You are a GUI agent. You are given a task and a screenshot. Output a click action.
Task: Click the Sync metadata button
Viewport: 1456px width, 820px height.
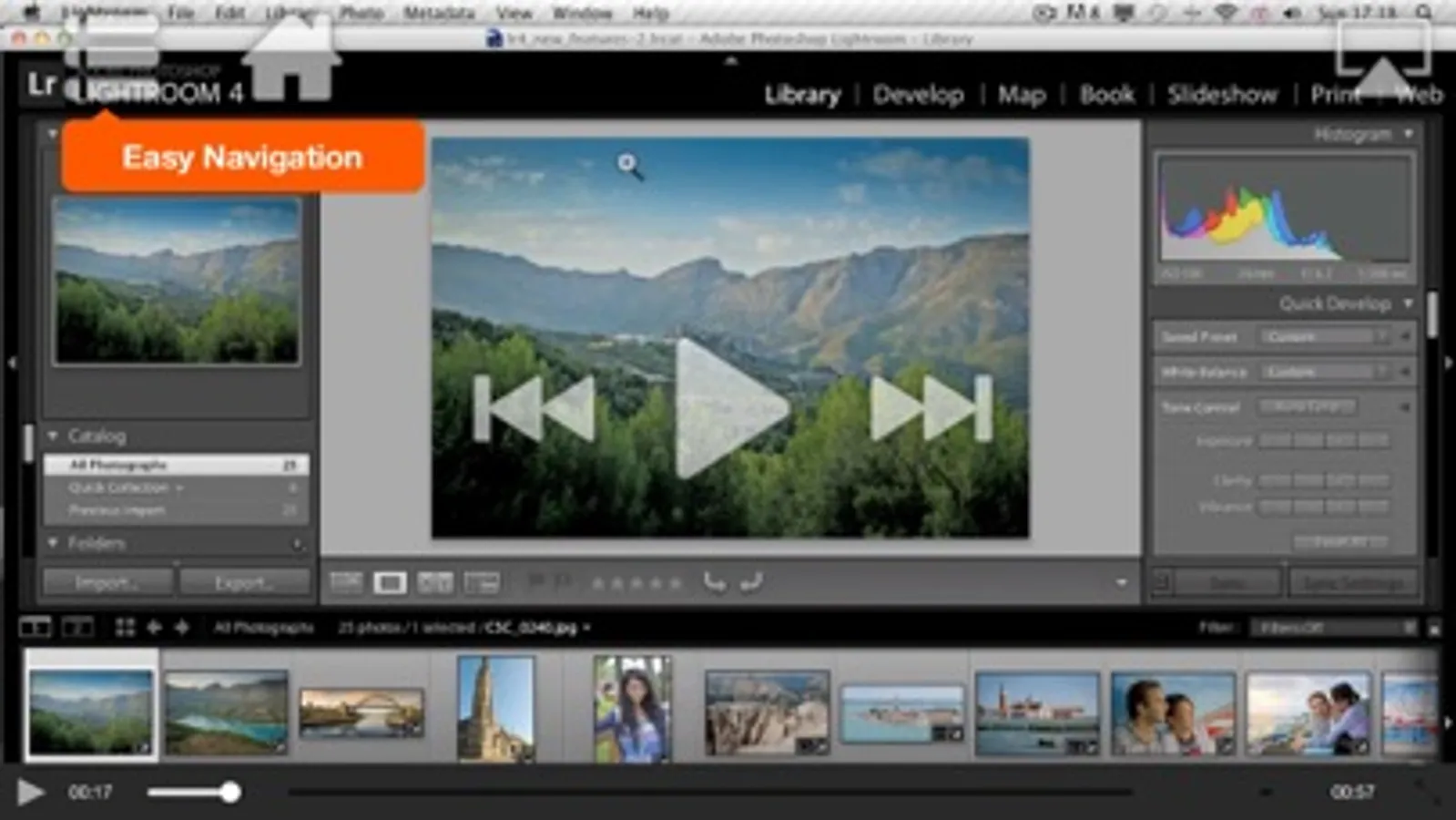pos(1227,582)
